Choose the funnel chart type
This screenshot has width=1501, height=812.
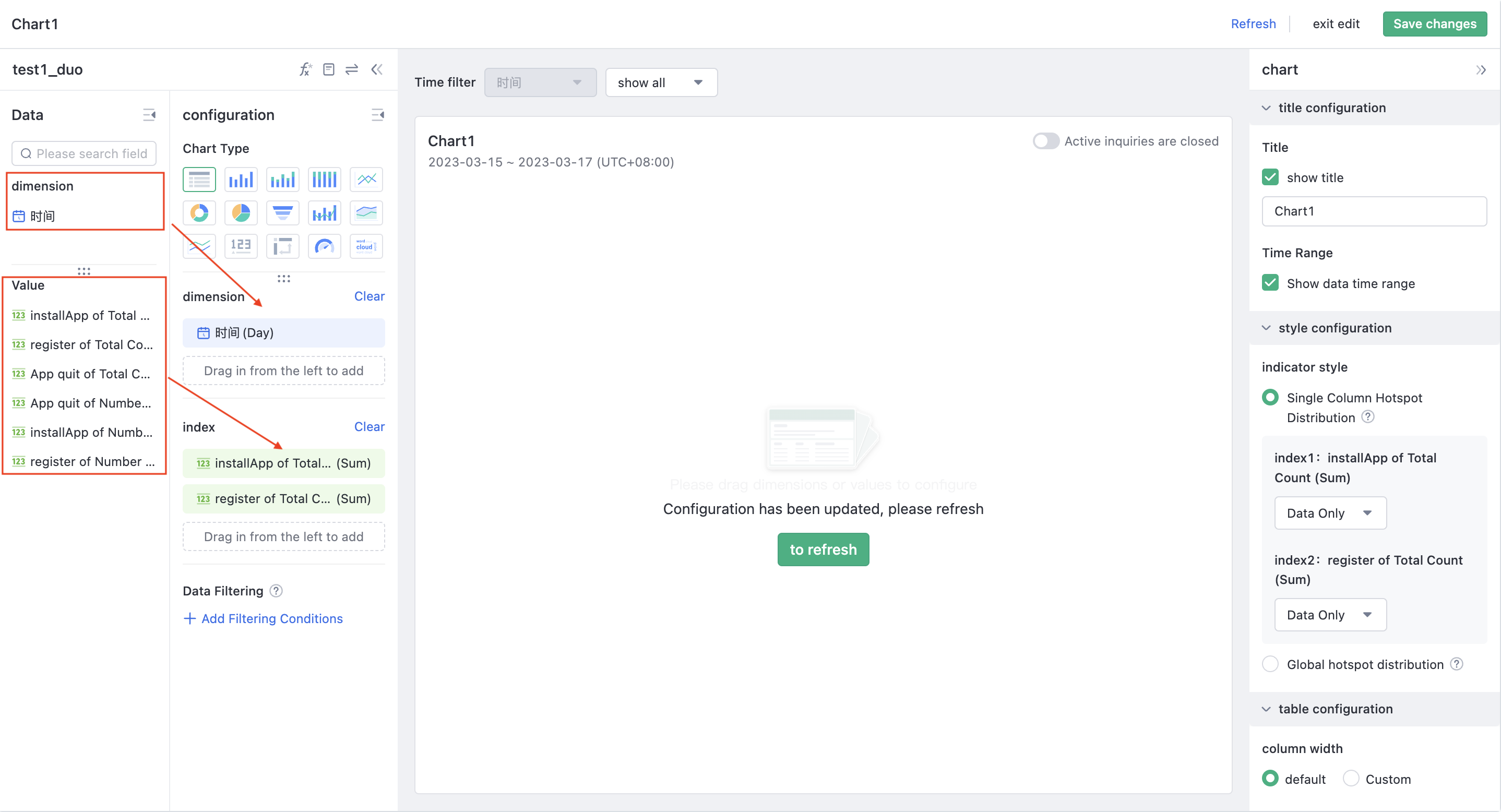point(282,212)
